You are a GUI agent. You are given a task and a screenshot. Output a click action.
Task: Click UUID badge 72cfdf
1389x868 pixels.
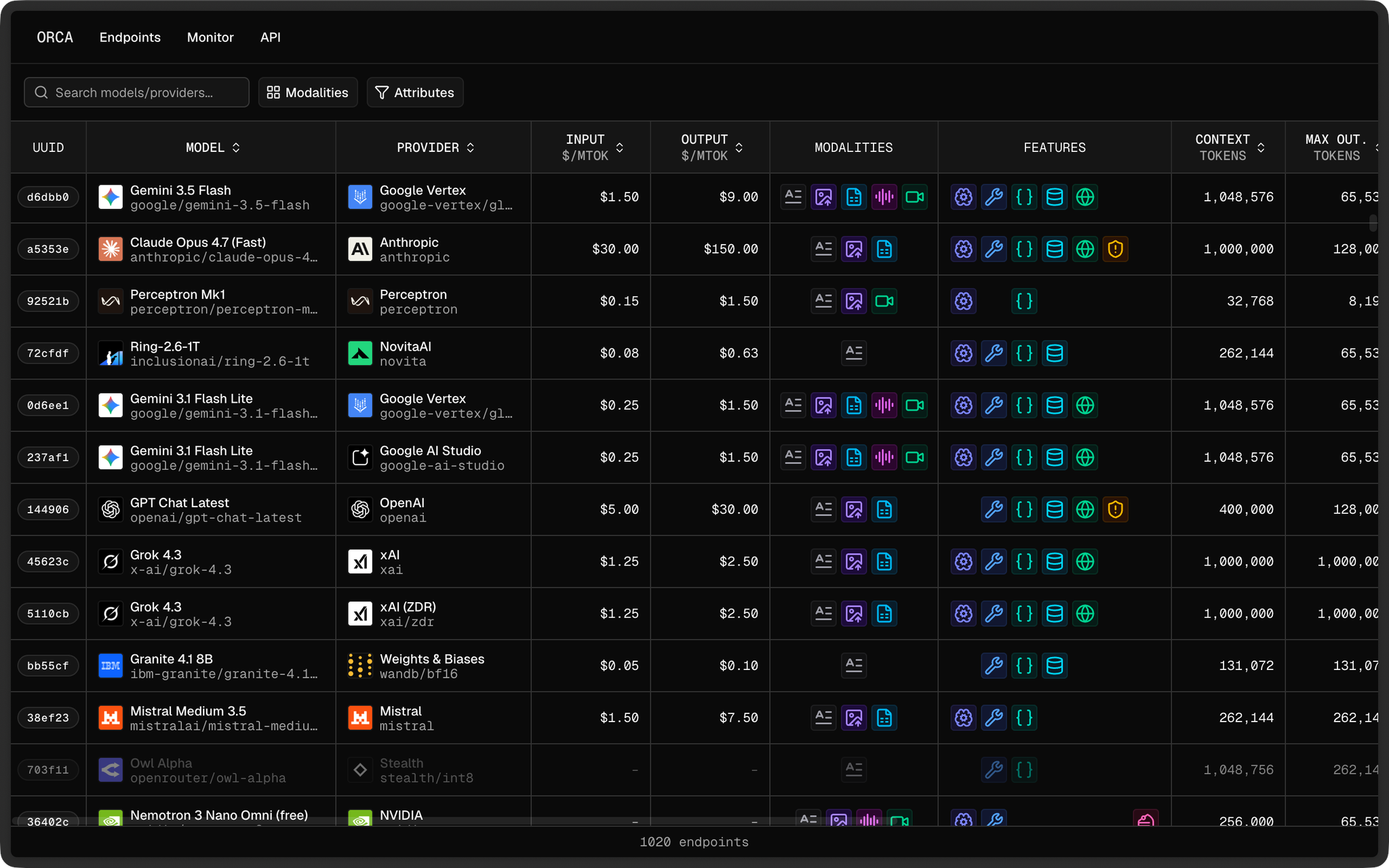coord(48,353)
